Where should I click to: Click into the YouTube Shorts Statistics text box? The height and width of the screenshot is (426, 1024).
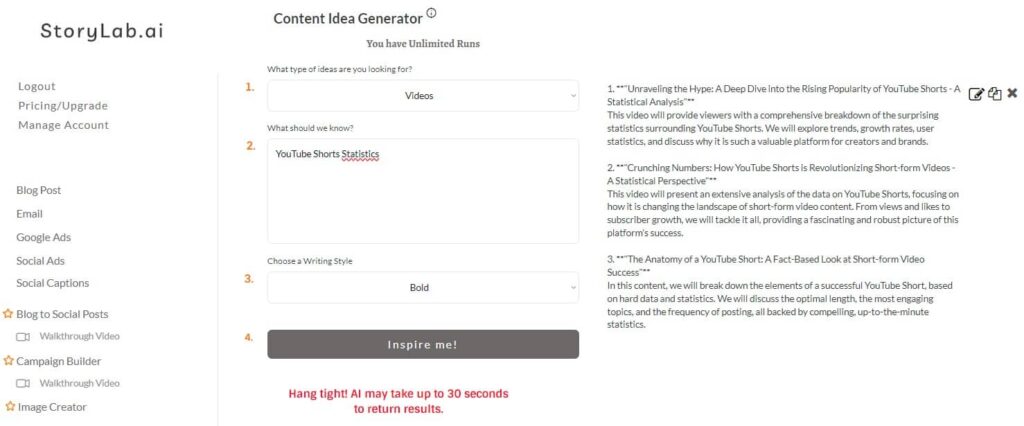[x=423, y=191]
